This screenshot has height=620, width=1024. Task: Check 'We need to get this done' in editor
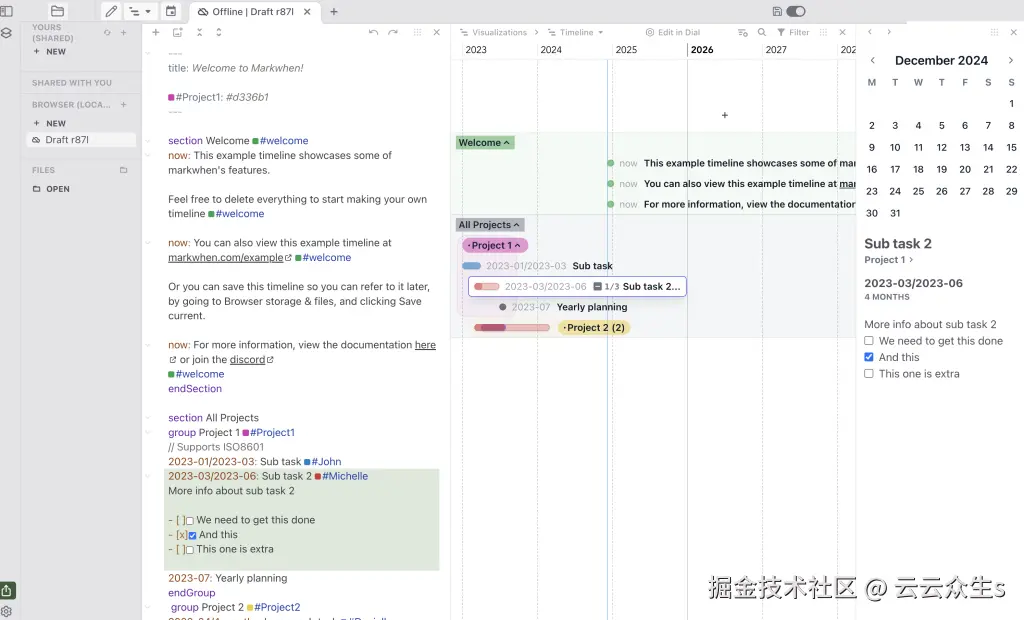tap(190, 521)
